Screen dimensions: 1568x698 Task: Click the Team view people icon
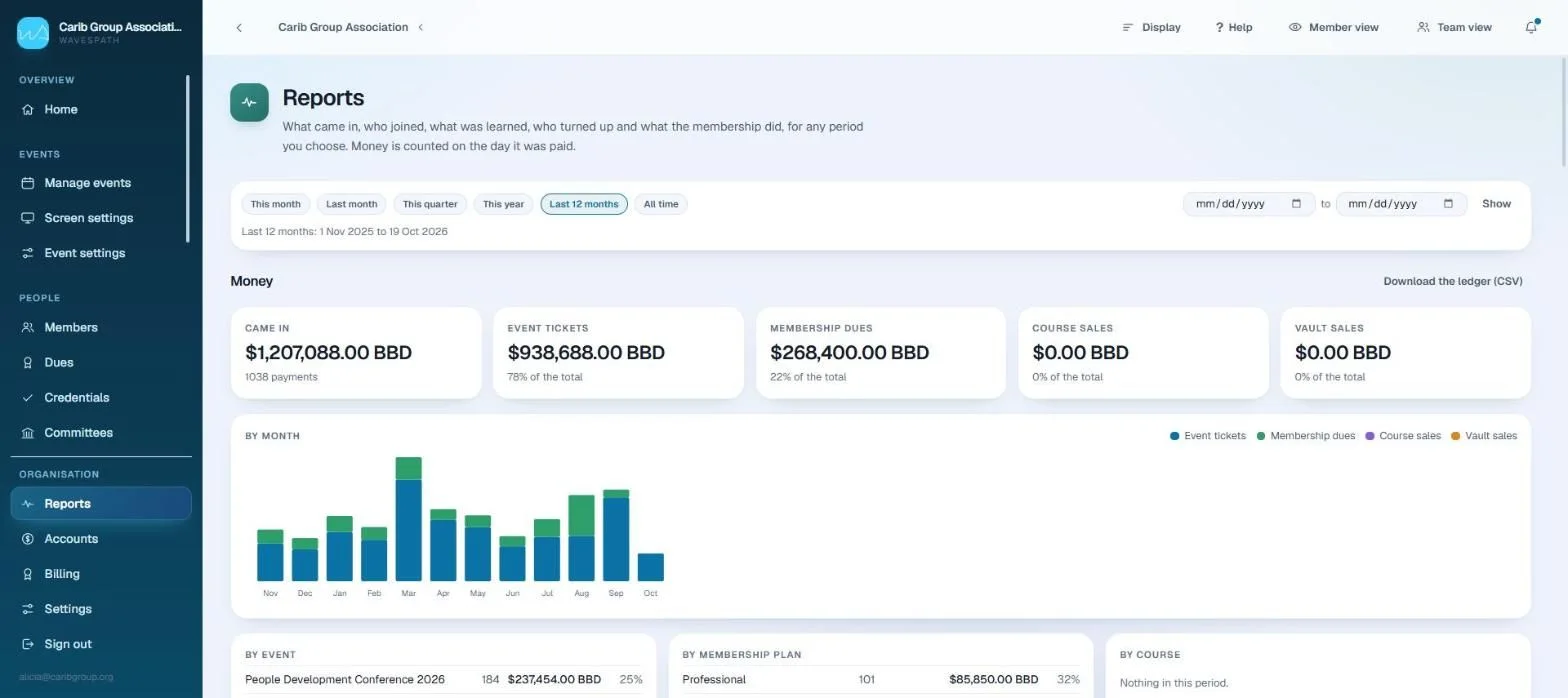1423,27
